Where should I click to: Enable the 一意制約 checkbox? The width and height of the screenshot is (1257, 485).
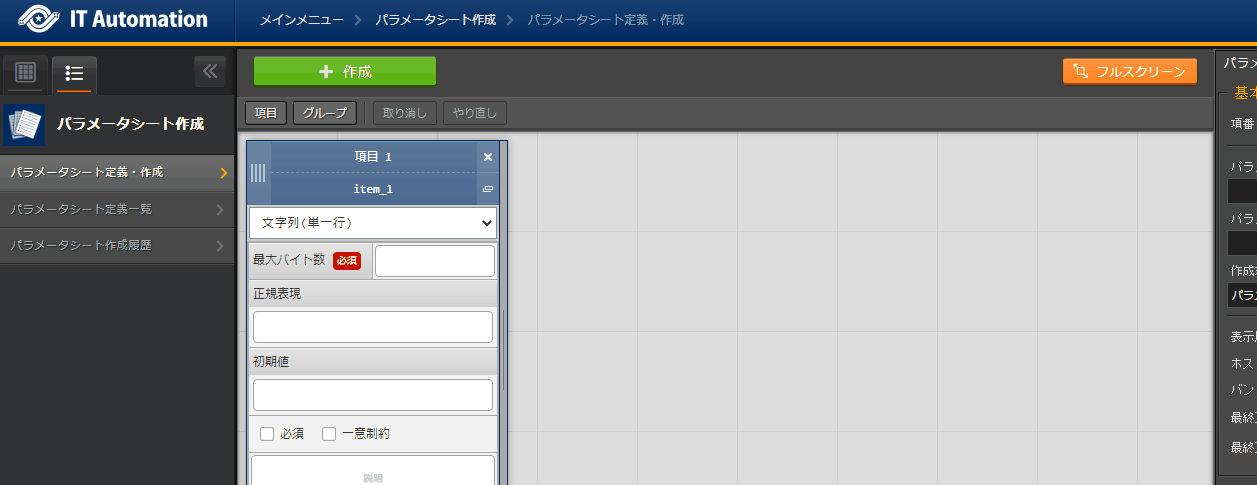pos(329,434)
